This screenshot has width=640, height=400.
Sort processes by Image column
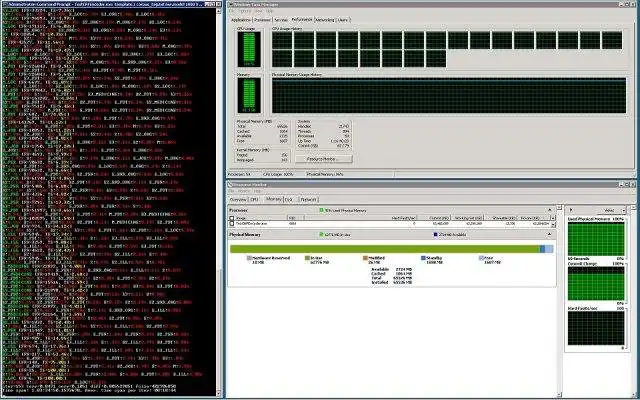pyautogui.click(x=261, y=218)
